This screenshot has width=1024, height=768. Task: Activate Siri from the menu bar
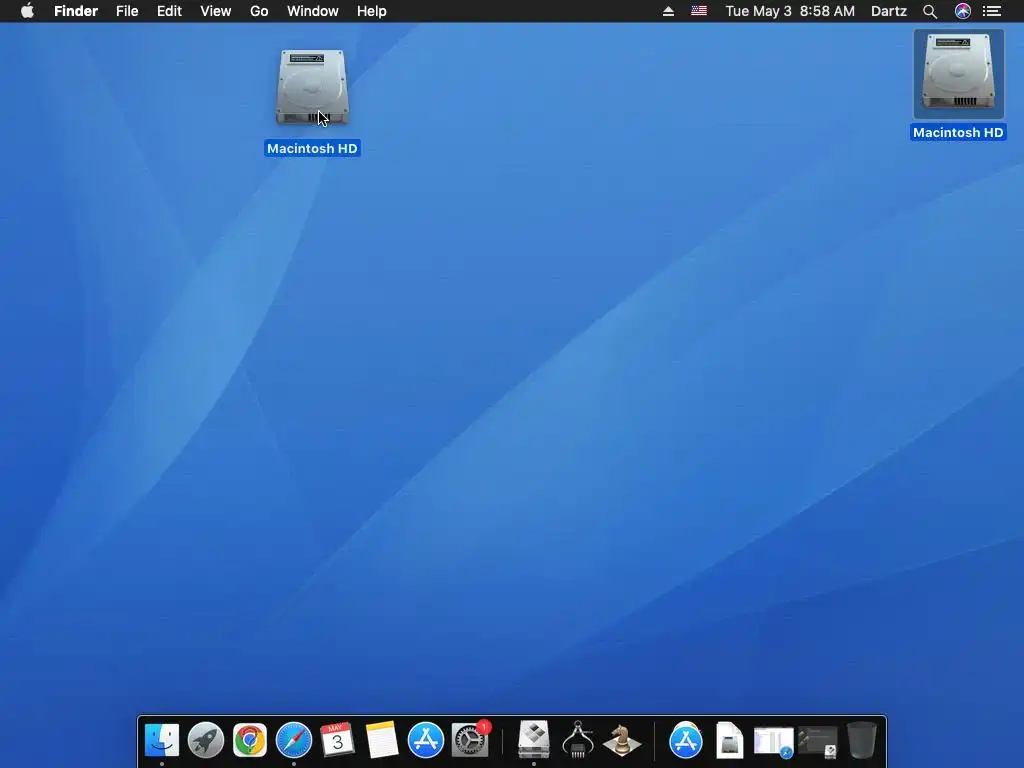(x=963, y=11)
